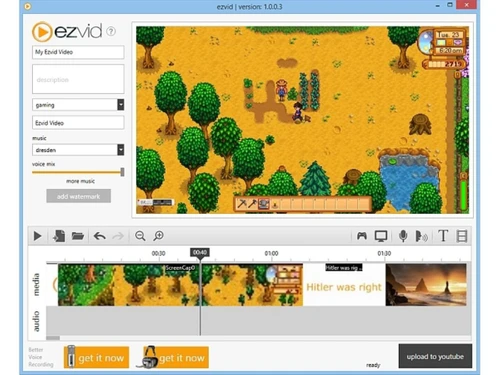Screen dimensions: 500x375
Task: Select the sunset landscape clip in timeline
Action: pyautogui.click(x=426, y=285)
